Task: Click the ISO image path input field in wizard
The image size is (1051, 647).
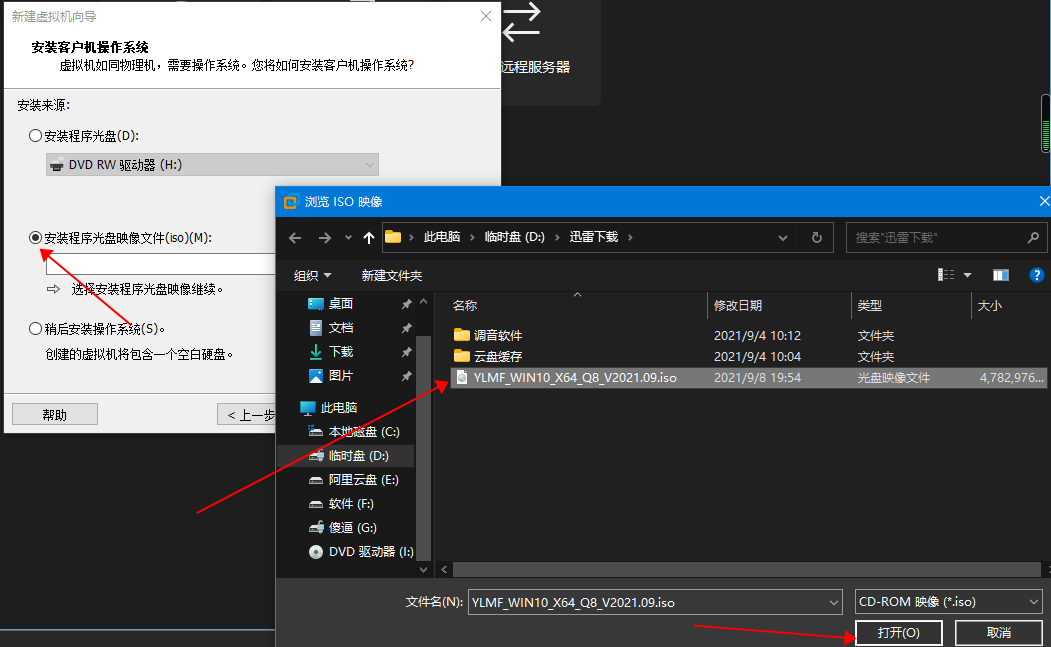Action: tap(161, 264)
